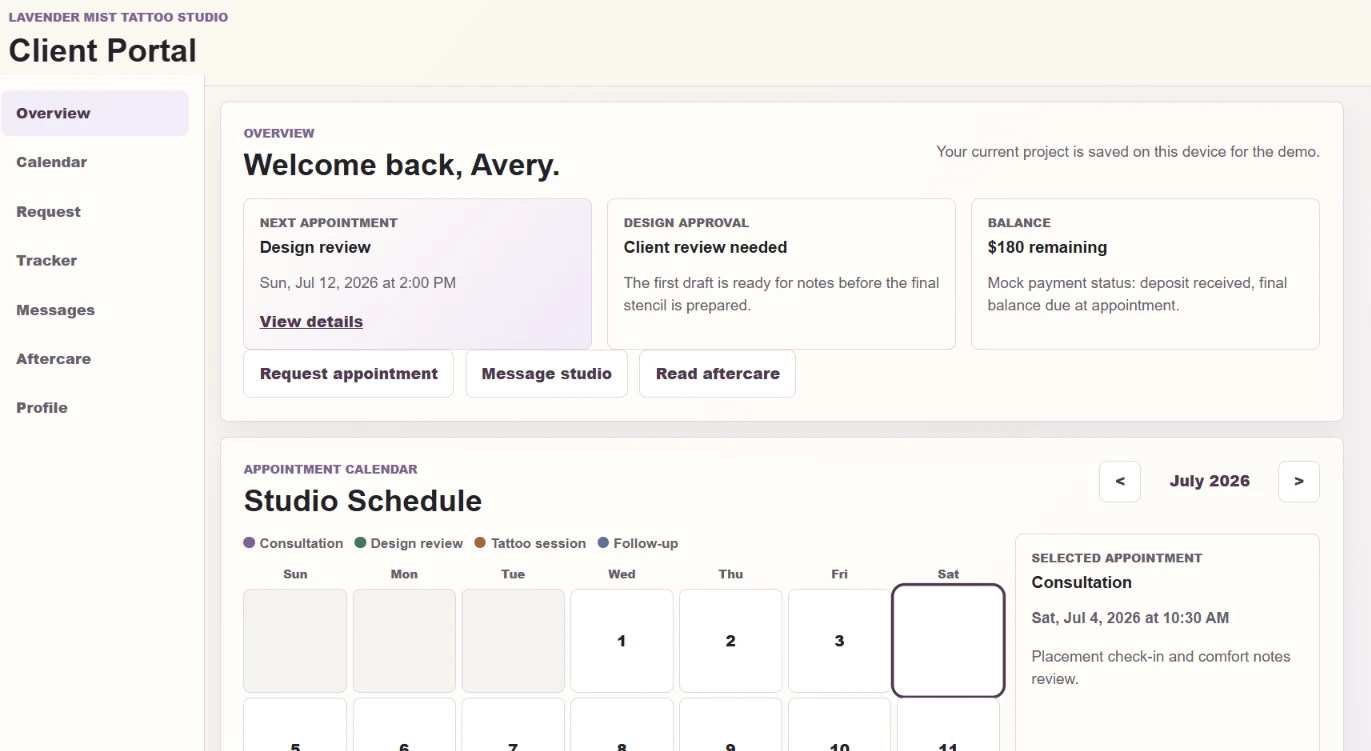Open the Profile sidebar item

95,407
